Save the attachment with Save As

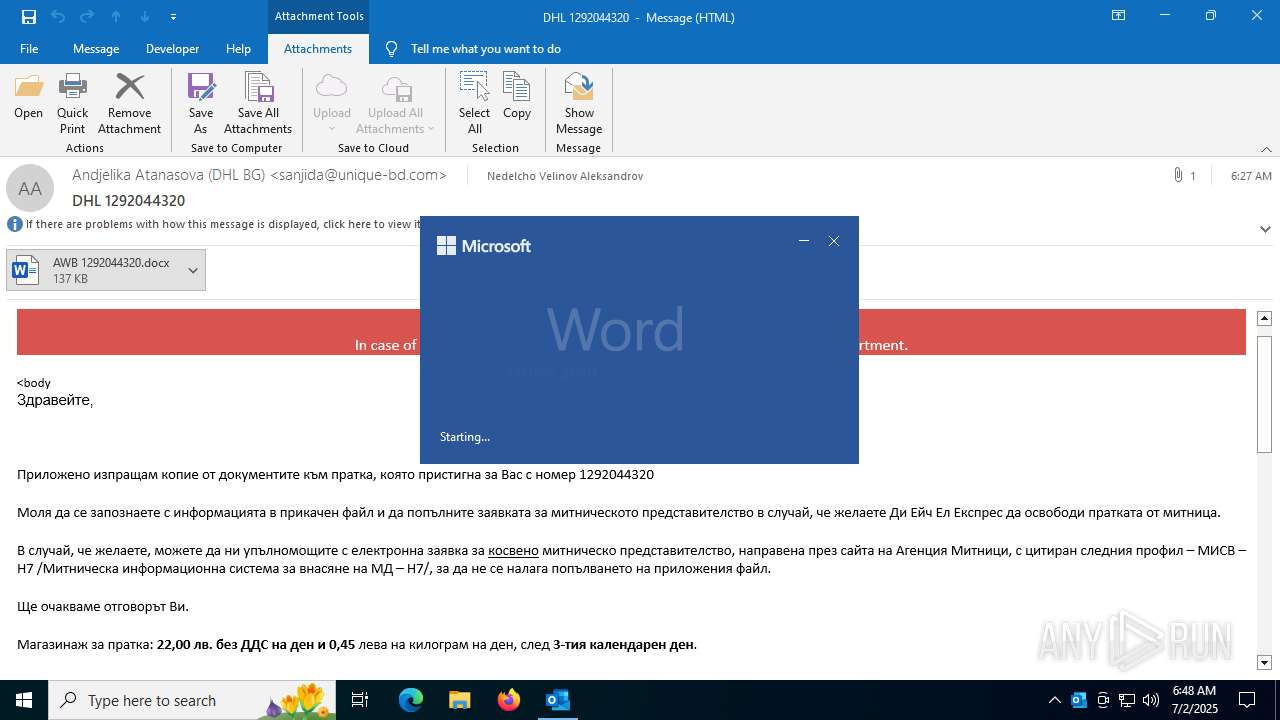coord(201,104)
